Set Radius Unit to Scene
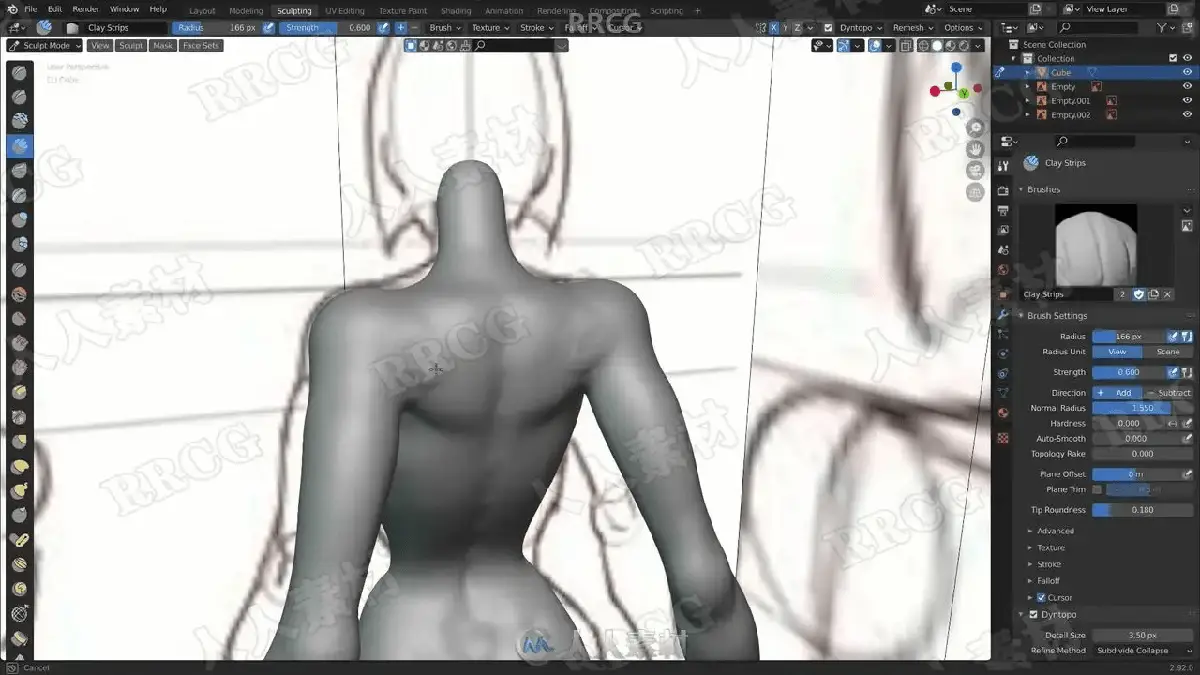Screen dimensions: 1200x675 click(1168, 352)
